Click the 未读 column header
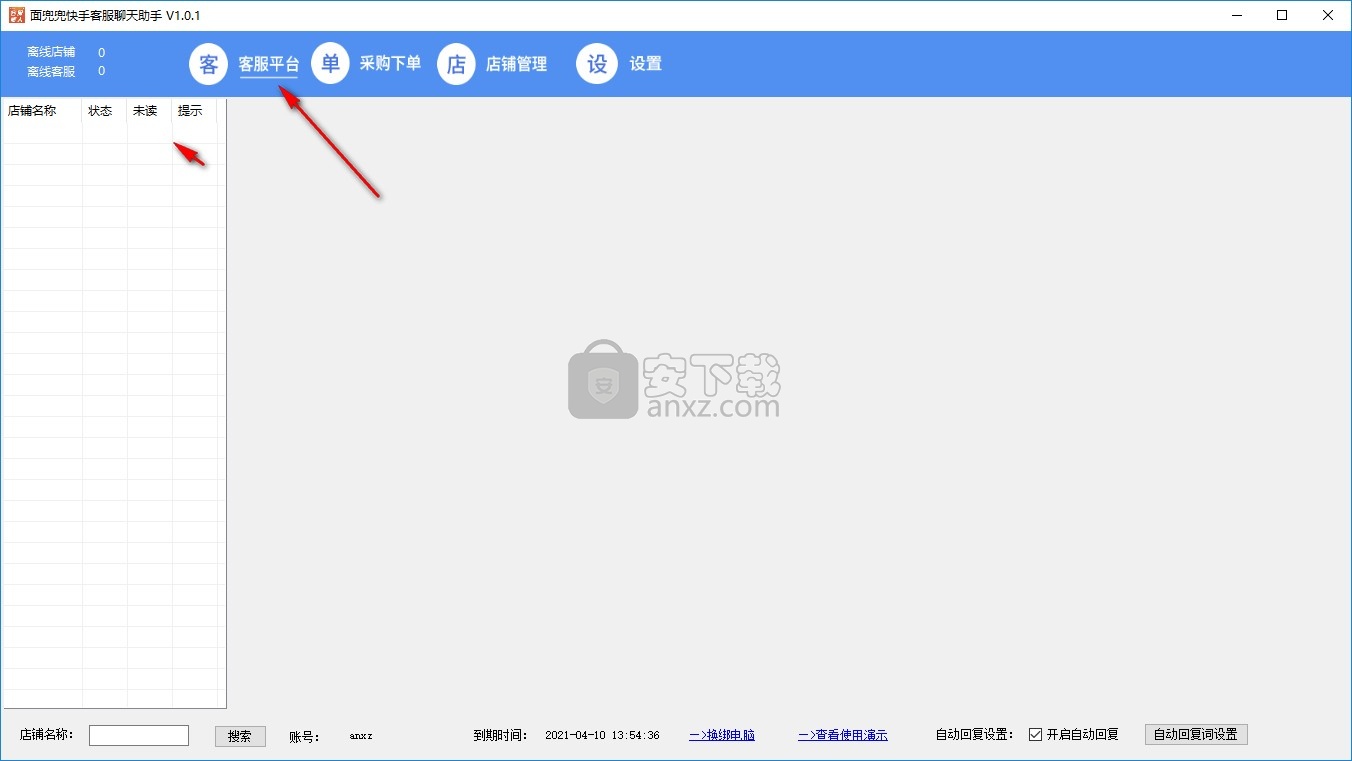This screenshot has height=761, width=1352. pyautogui.click(x=150, y=111)
